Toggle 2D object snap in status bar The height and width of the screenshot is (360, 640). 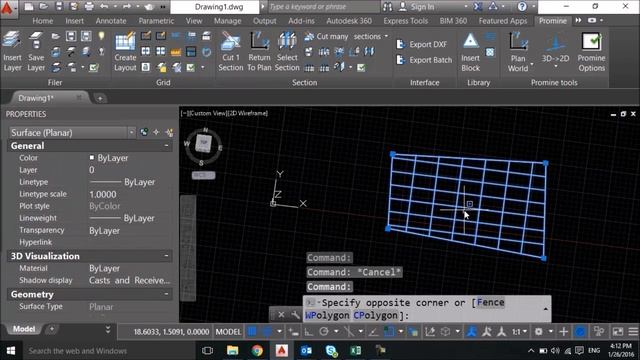pyautogui.click(x=389, y=331)
